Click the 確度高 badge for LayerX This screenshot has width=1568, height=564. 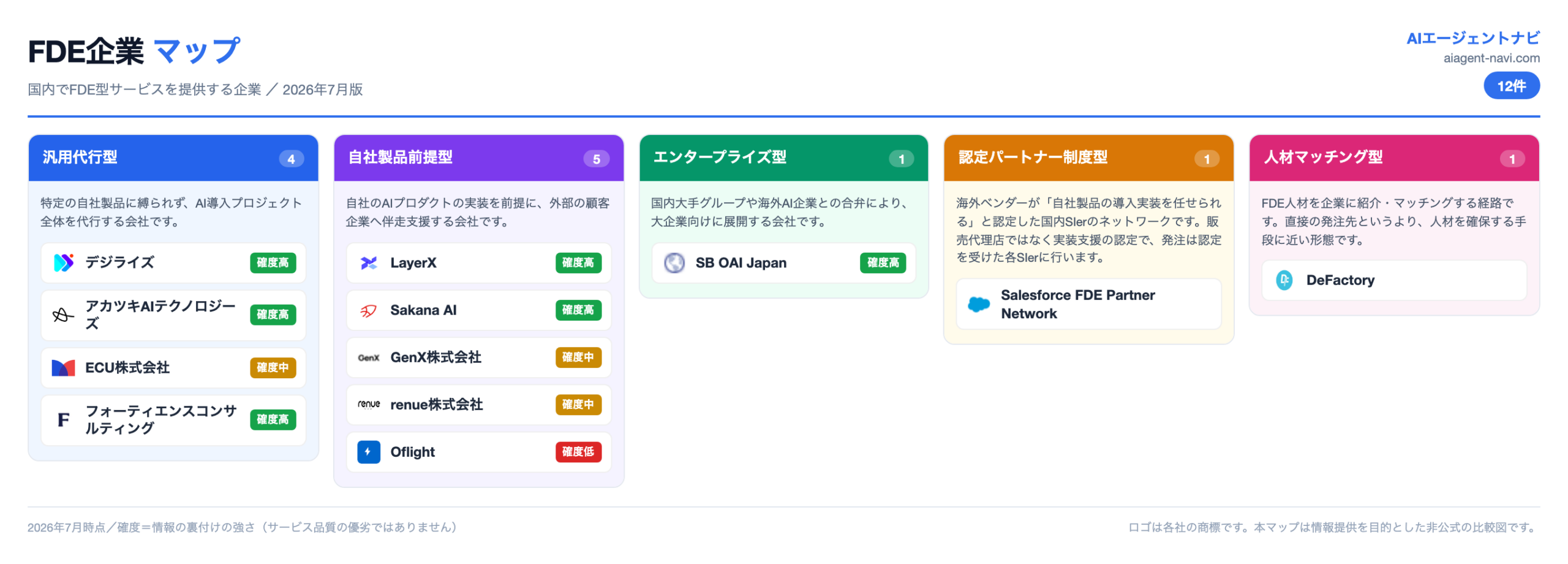(x=578, y=262)
